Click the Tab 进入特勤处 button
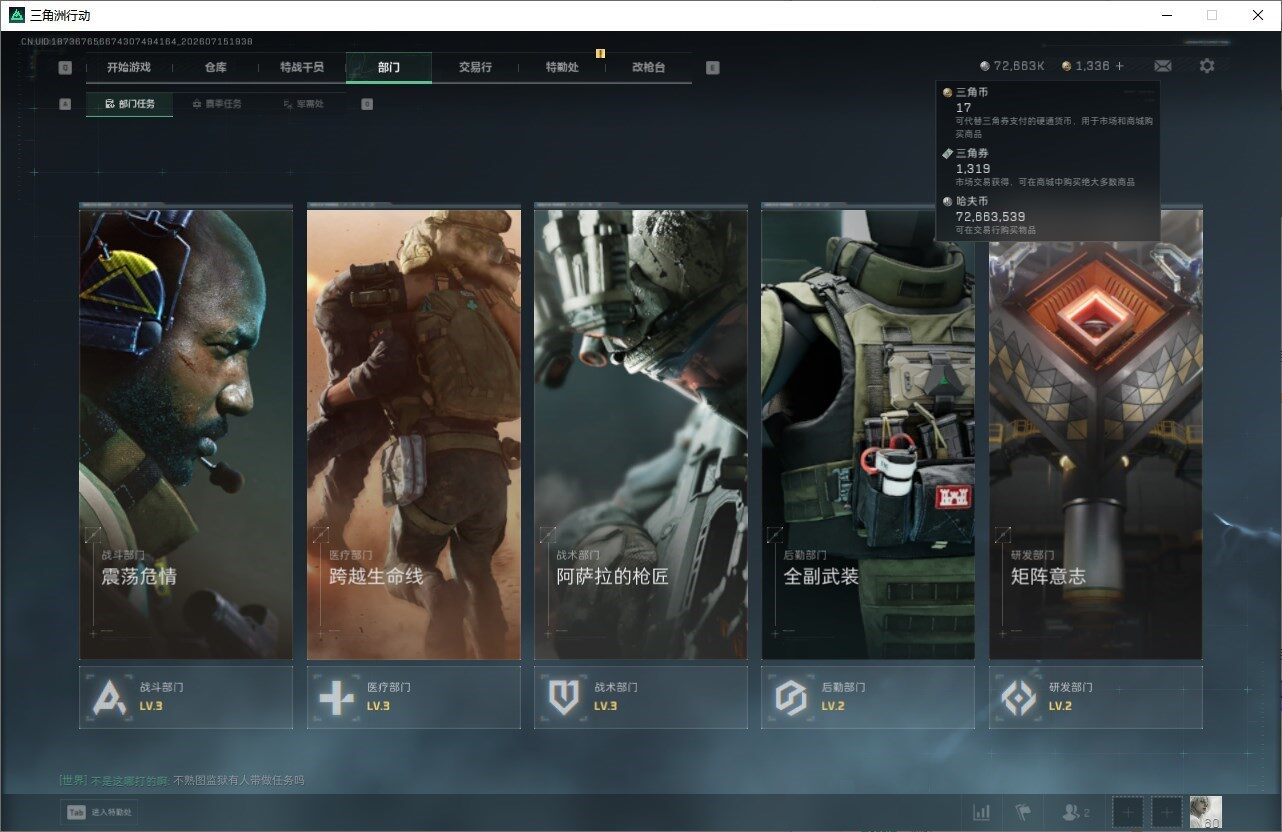The height and width of the screenshot is (832, 1282). (x=99, y=813)
